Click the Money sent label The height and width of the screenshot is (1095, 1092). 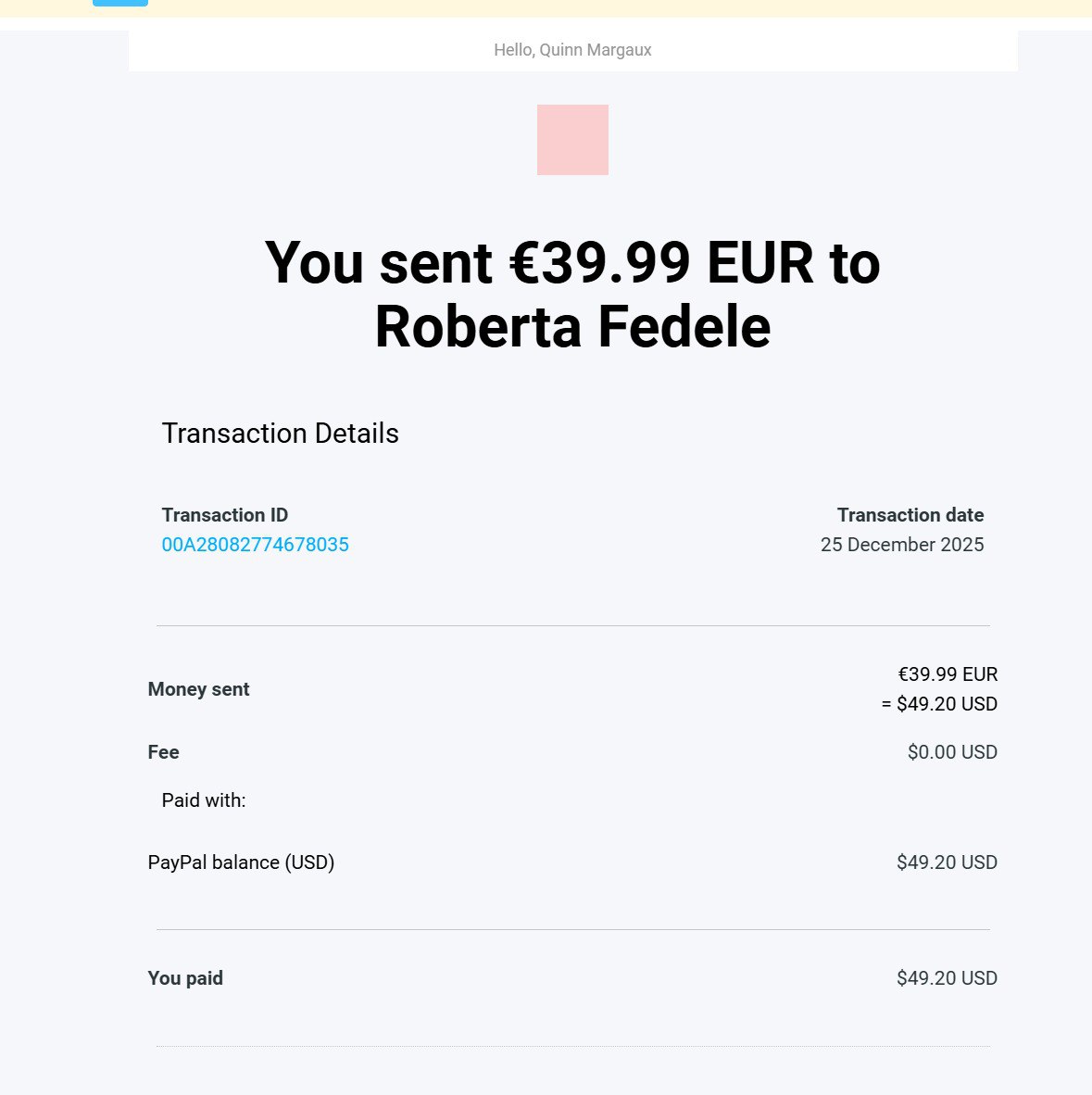click(198, 689)
